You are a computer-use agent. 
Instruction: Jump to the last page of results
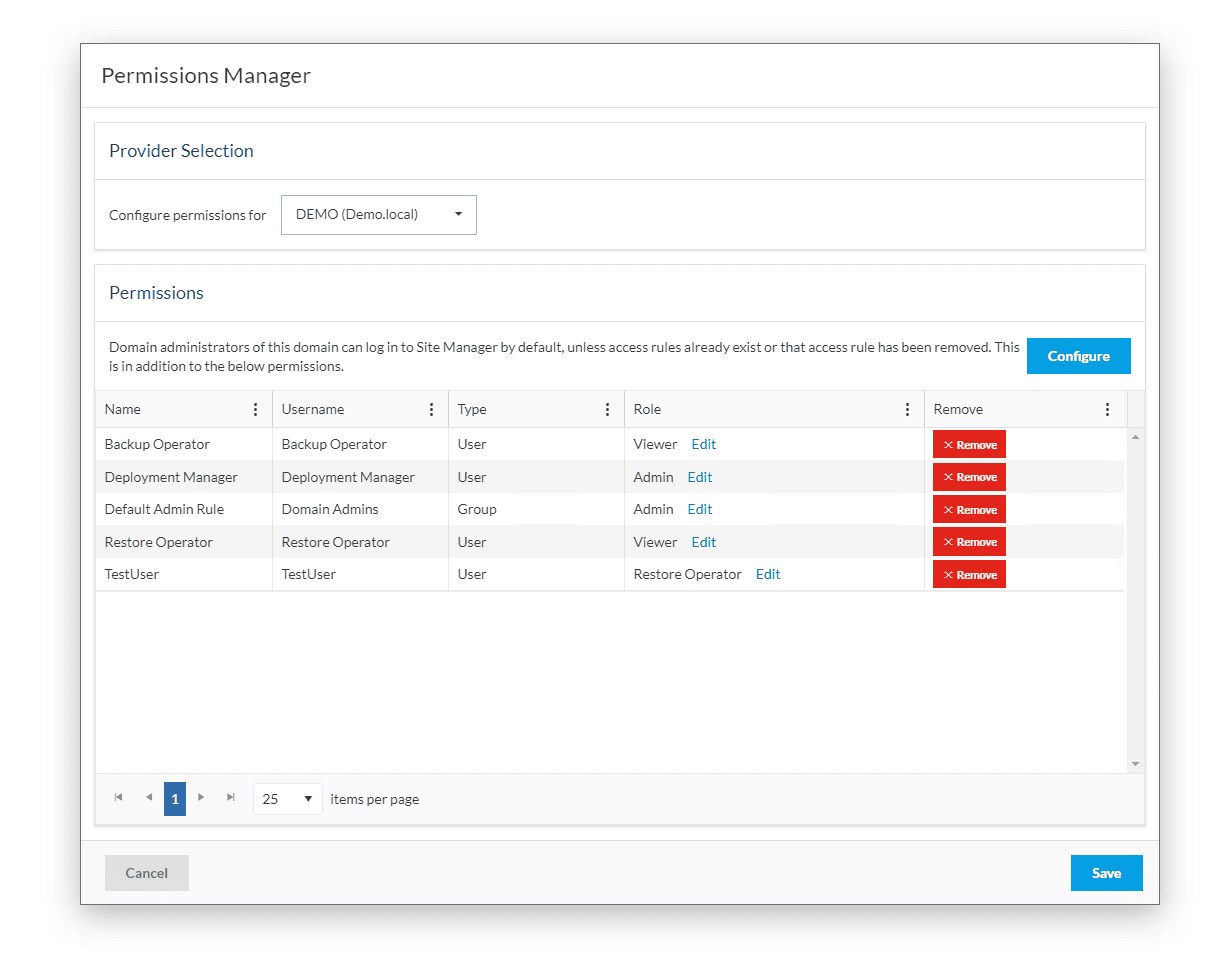coord(231,798)
